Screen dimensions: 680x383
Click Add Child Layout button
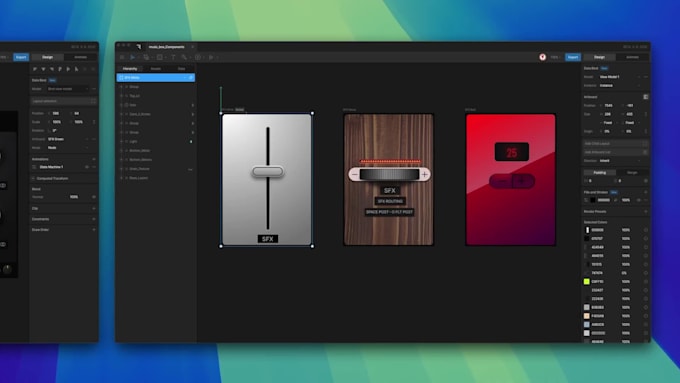(615, 144)
